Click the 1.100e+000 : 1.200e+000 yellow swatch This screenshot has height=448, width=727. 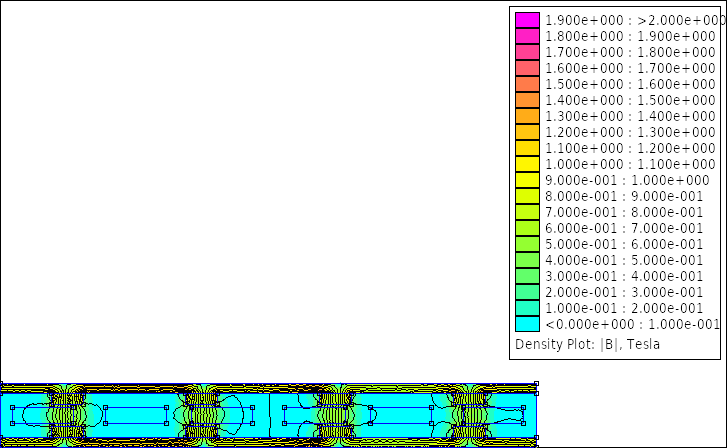tap(527, 148)
